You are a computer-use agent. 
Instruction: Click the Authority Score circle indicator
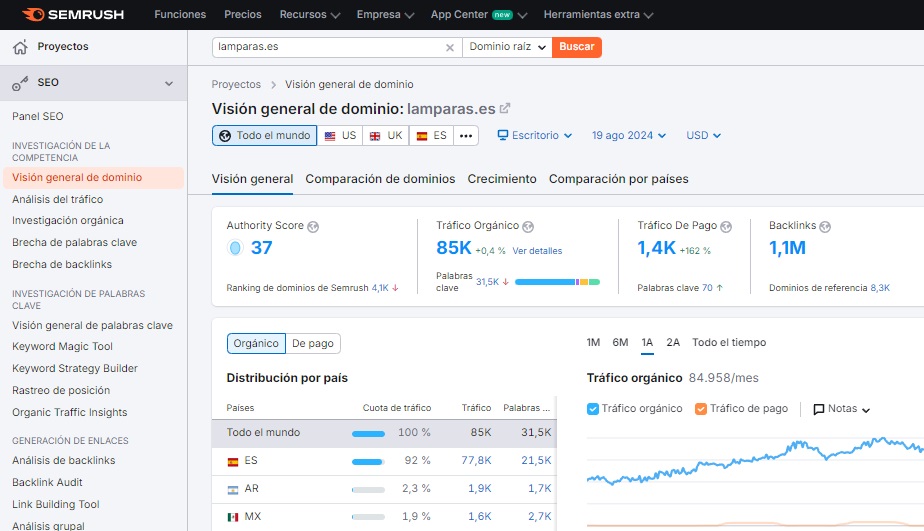235,248
